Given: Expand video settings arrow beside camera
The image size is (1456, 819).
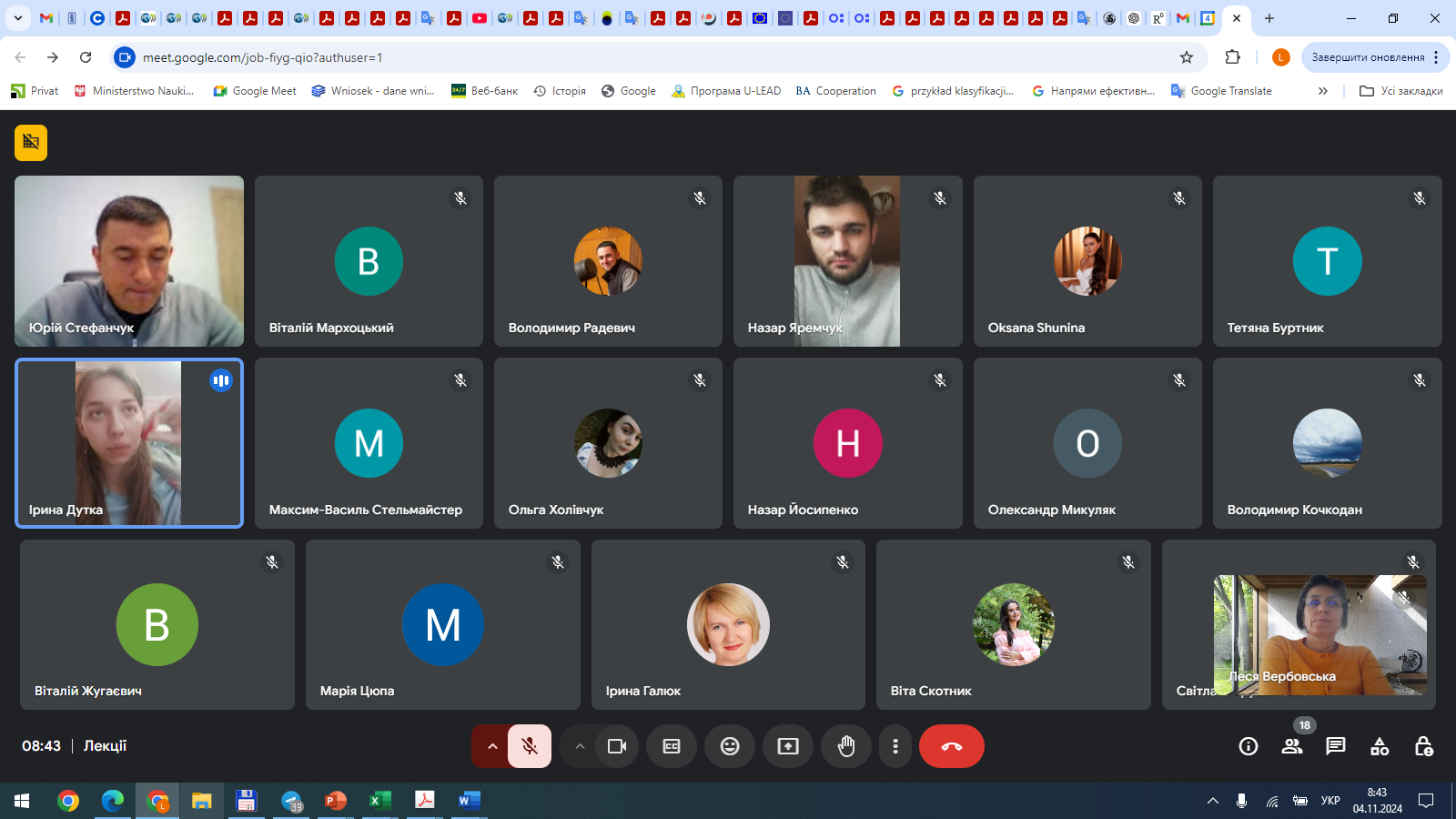Looking at the screenshot, I should [580, 746].
